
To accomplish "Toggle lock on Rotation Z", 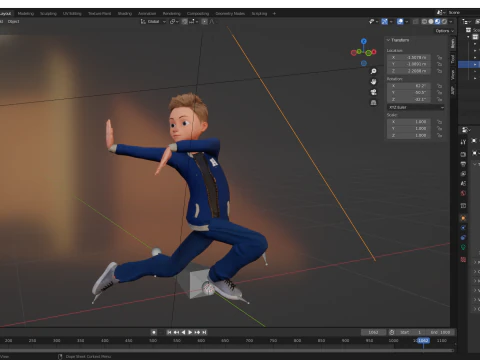I will pos(439,99).
